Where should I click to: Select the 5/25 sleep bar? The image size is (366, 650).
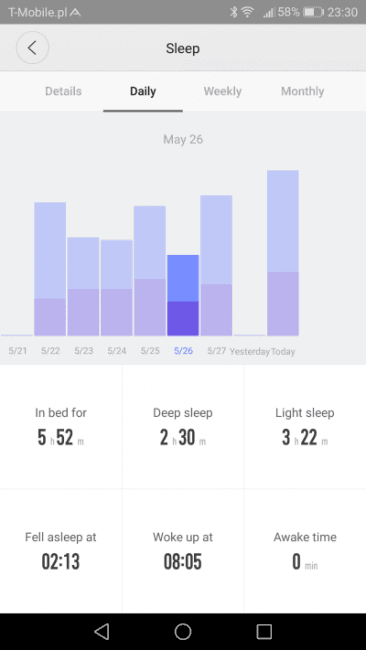tap(150, 271)
